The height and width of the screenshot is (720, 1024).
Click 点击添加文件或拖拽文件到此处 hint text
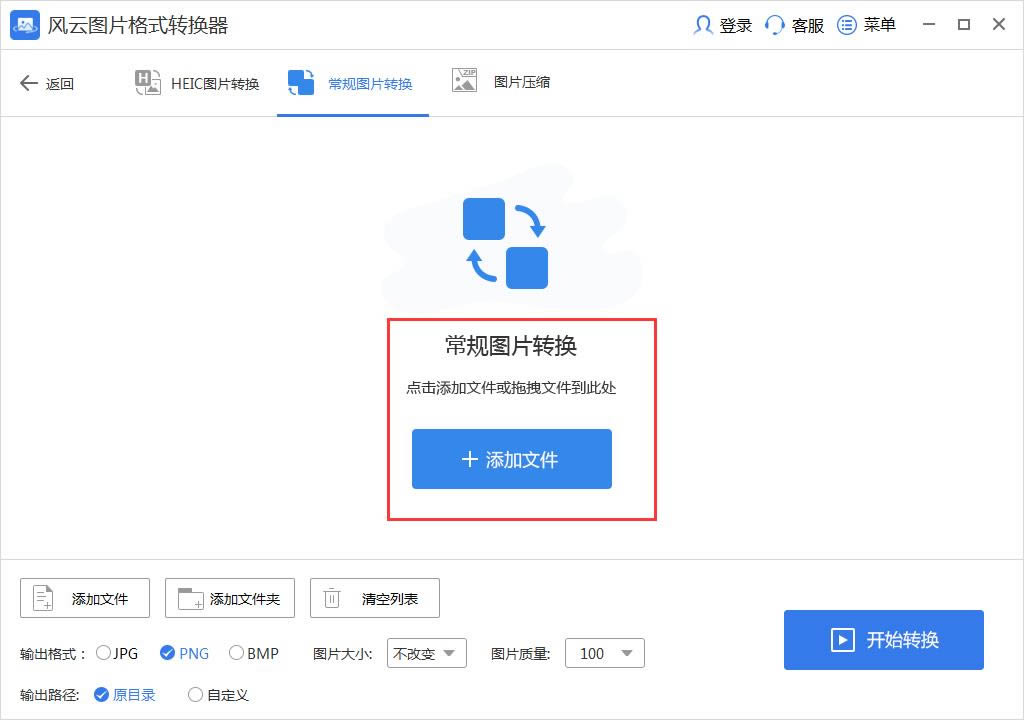[x=511, y=387]
